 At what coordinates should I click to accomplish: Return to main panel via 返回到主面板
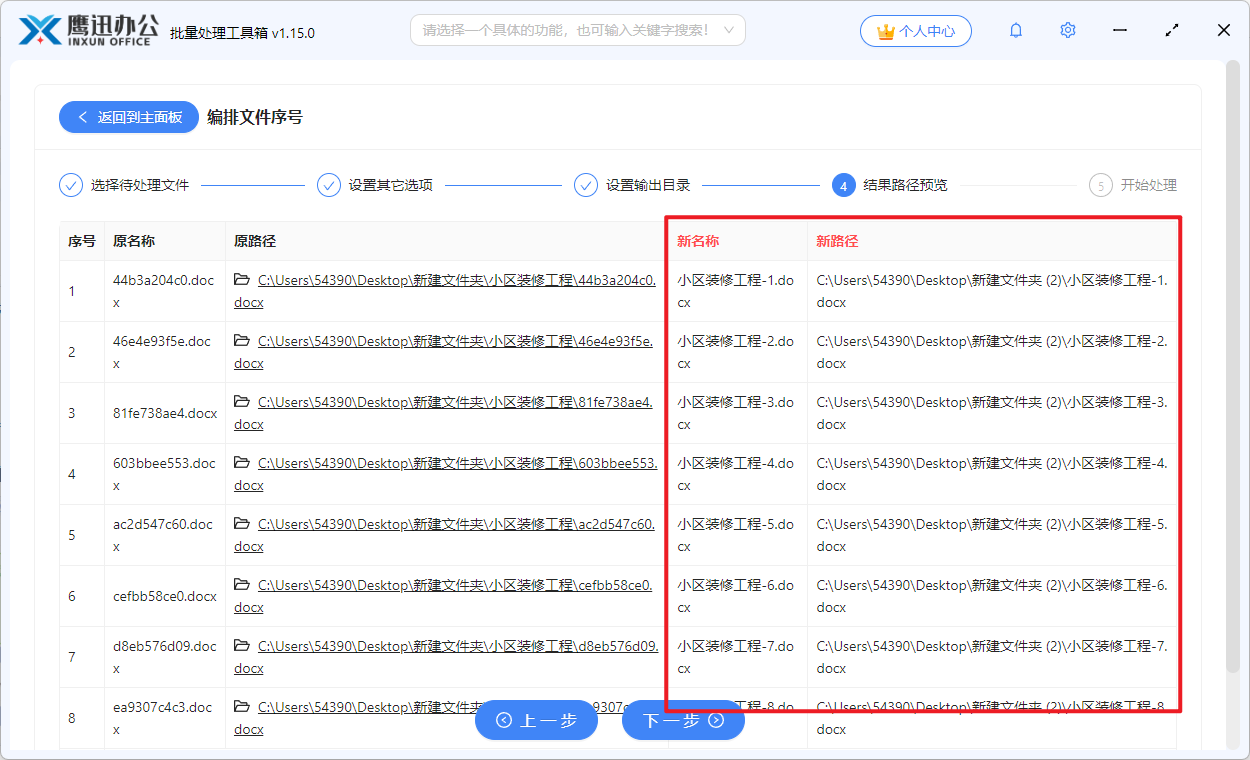128,117
